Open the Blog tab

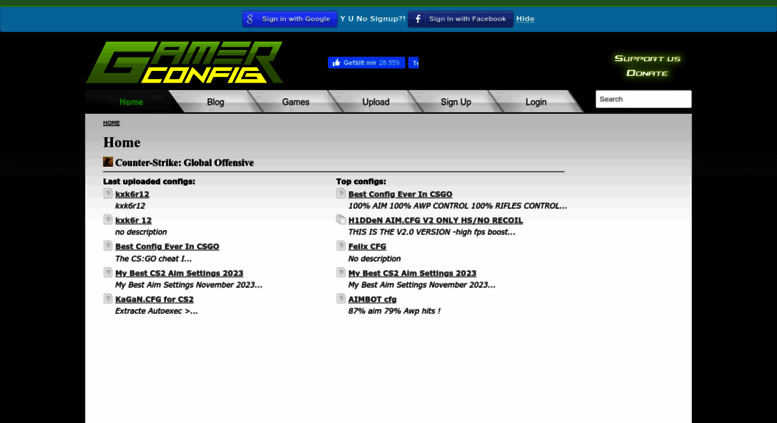coord(215,102)
